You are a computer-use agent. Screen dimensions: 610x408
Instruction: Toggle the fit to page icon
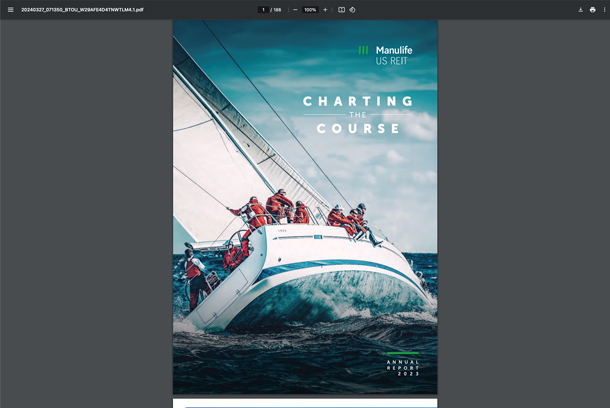coord(341,10)
